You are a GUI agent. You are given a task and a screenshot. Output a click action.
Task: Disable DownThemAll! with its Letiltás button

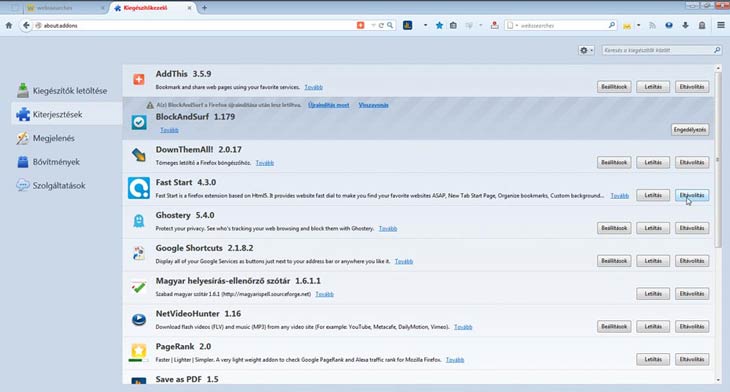(653, 162)
